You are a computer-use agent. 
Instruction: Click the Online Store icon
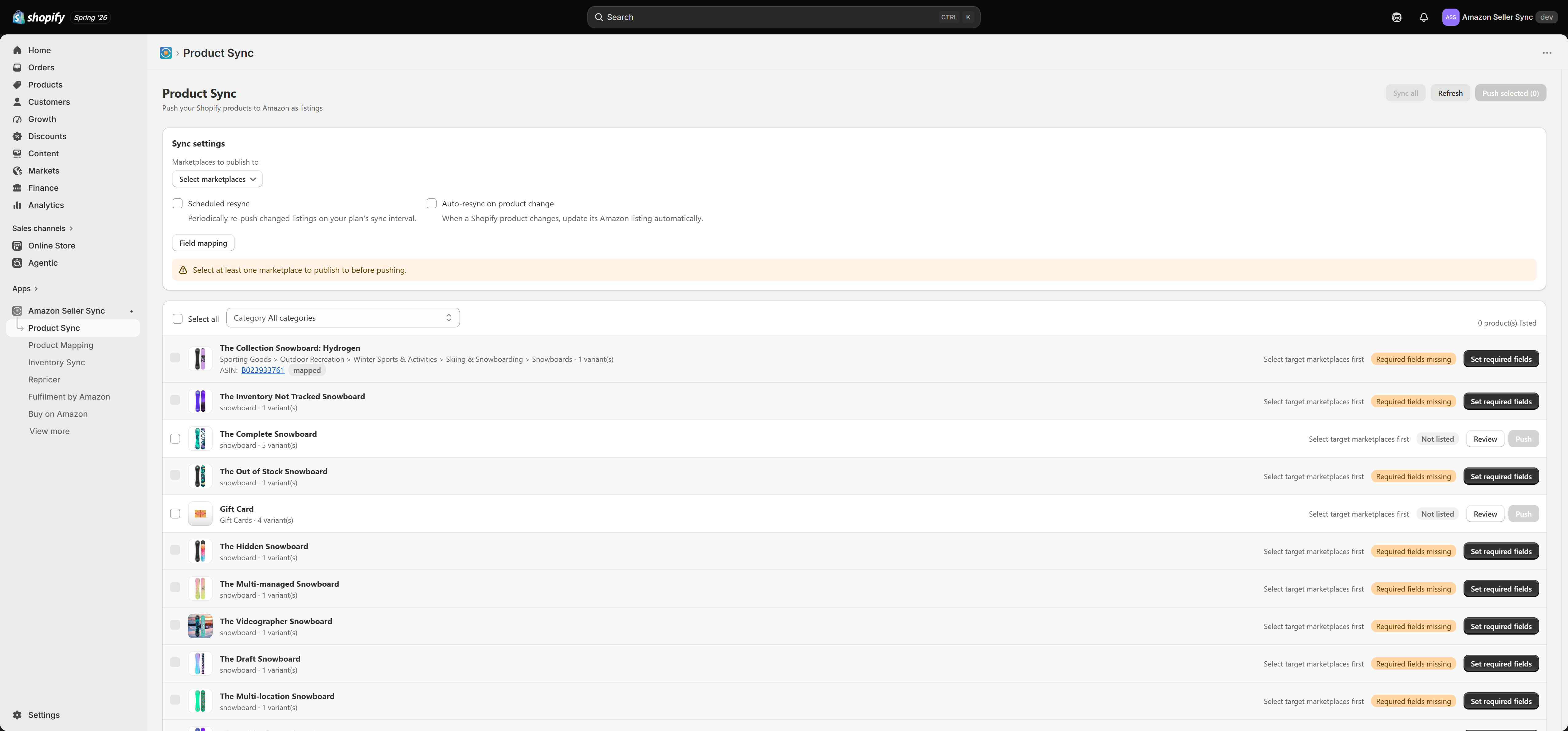[17, 246]
